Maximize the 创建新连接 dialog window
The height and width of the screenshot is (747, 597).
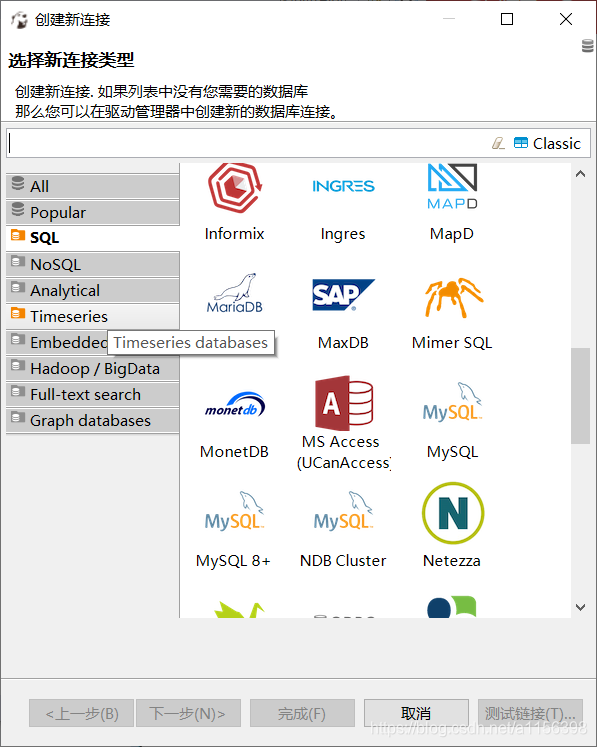pos(507,19)
